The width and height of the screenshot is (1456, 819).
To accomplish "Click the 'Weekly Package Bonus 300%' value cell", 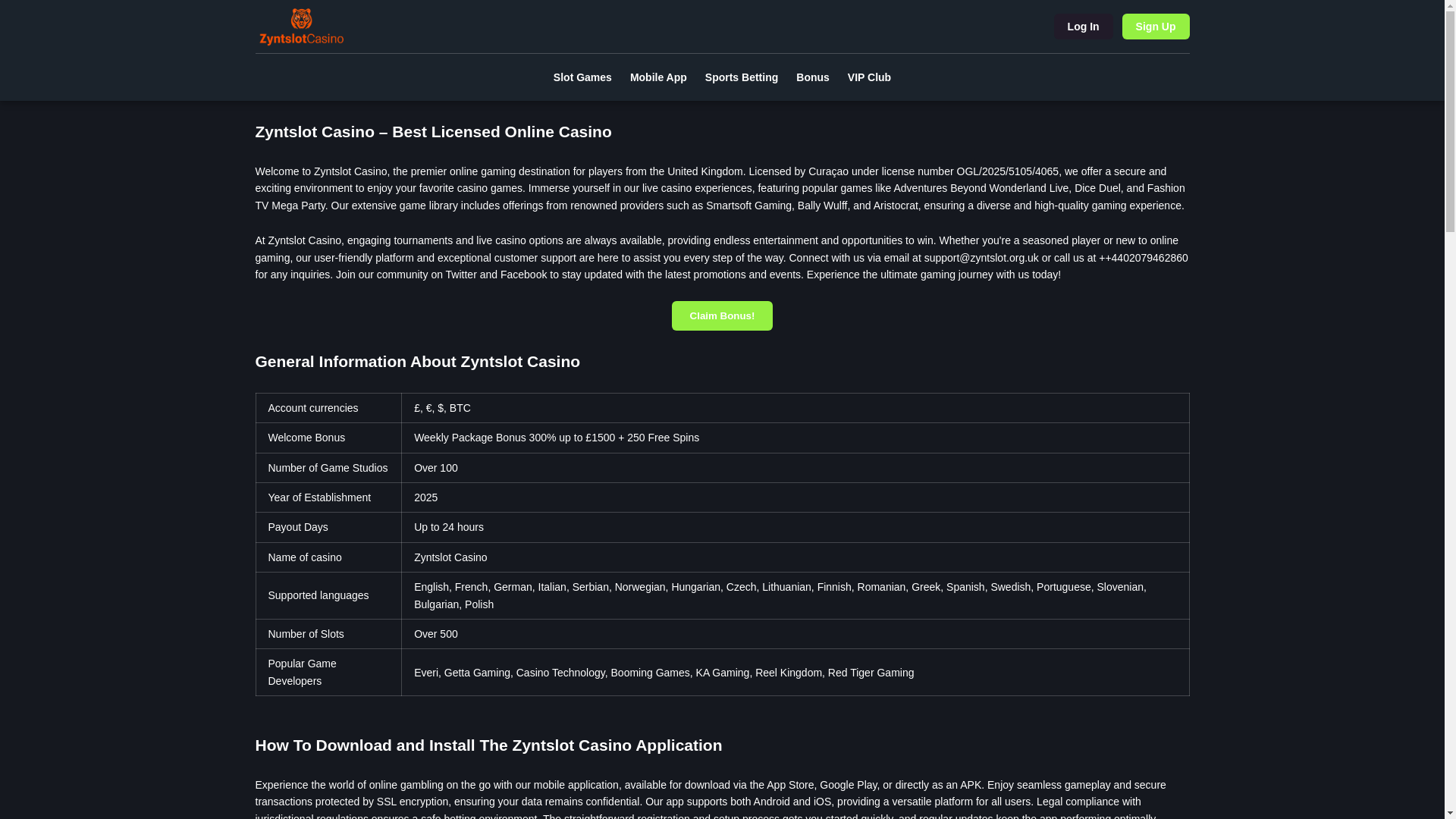I will click(795, 438).
